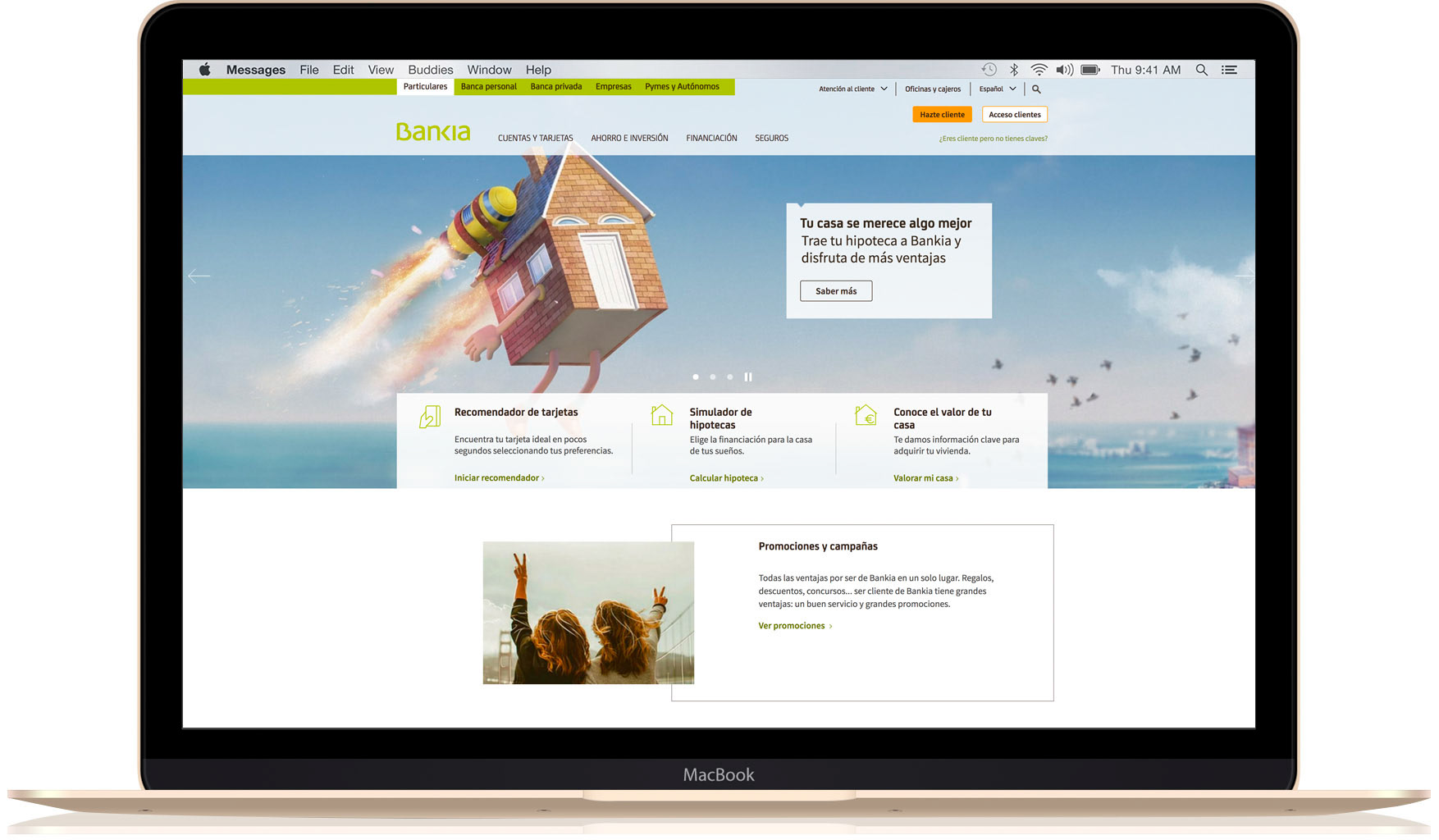Open Oficinas y cajeros link

click(933, 89)
